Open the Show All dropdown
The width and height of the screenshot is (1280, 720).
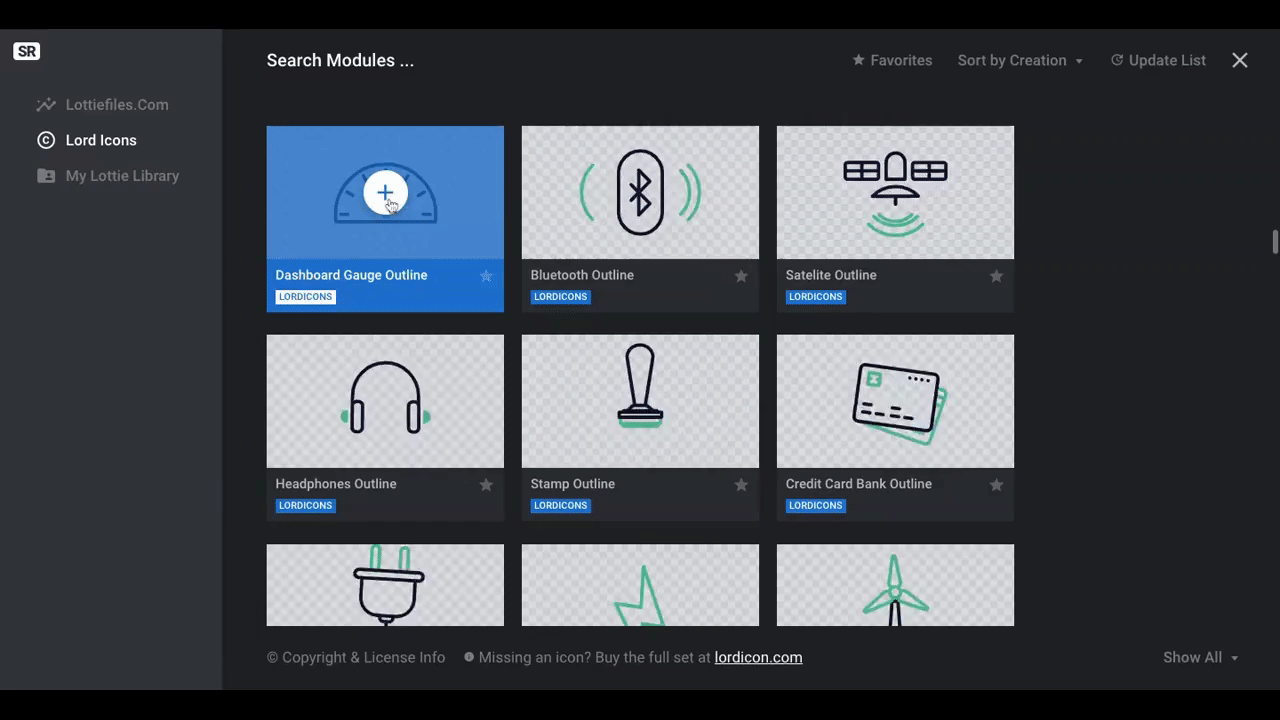pyautogui.click(x=1200, y=657)
